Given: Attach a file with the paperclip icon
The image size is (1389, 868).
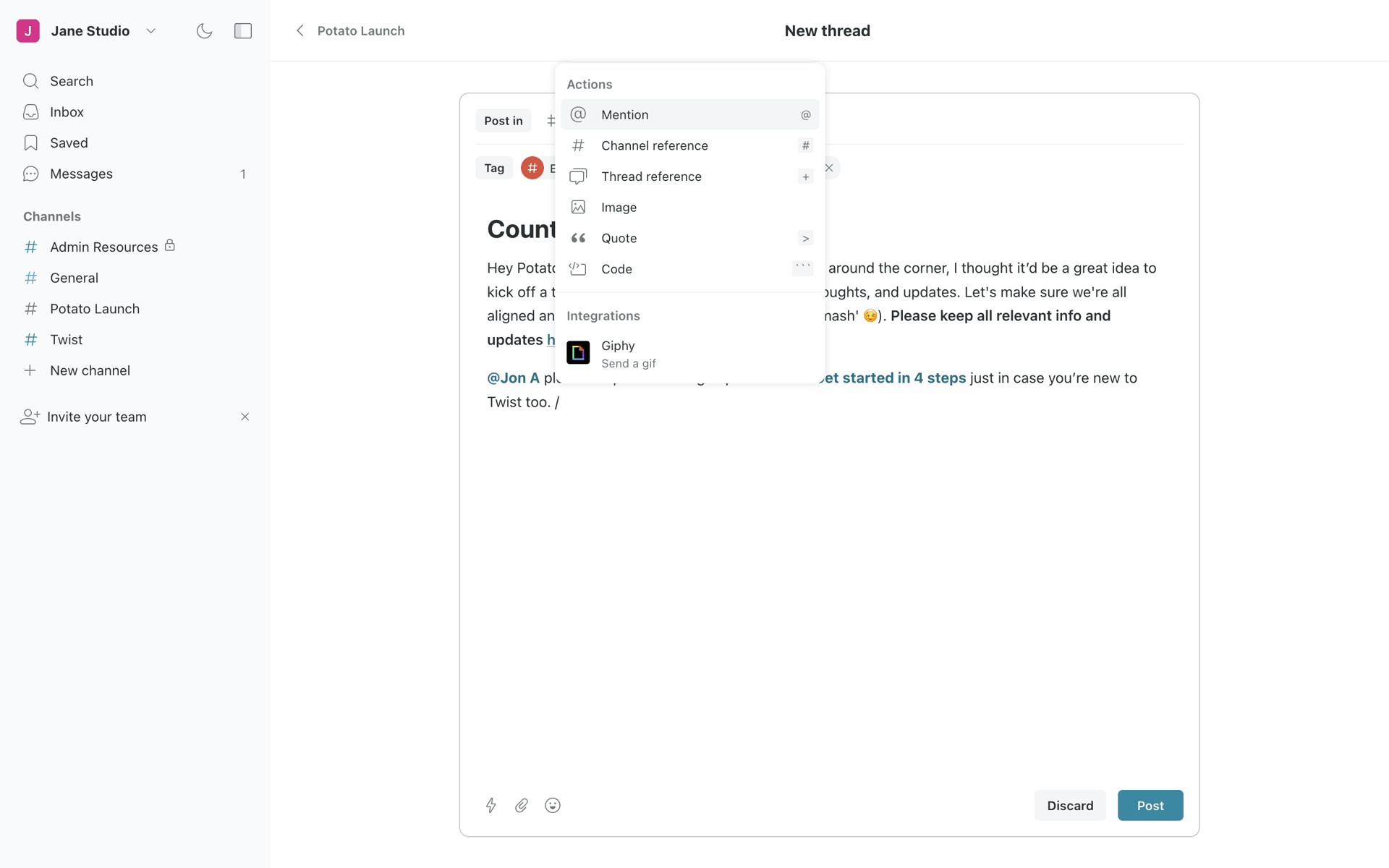Looking at the screenshot, I should [x=522, y=805].
